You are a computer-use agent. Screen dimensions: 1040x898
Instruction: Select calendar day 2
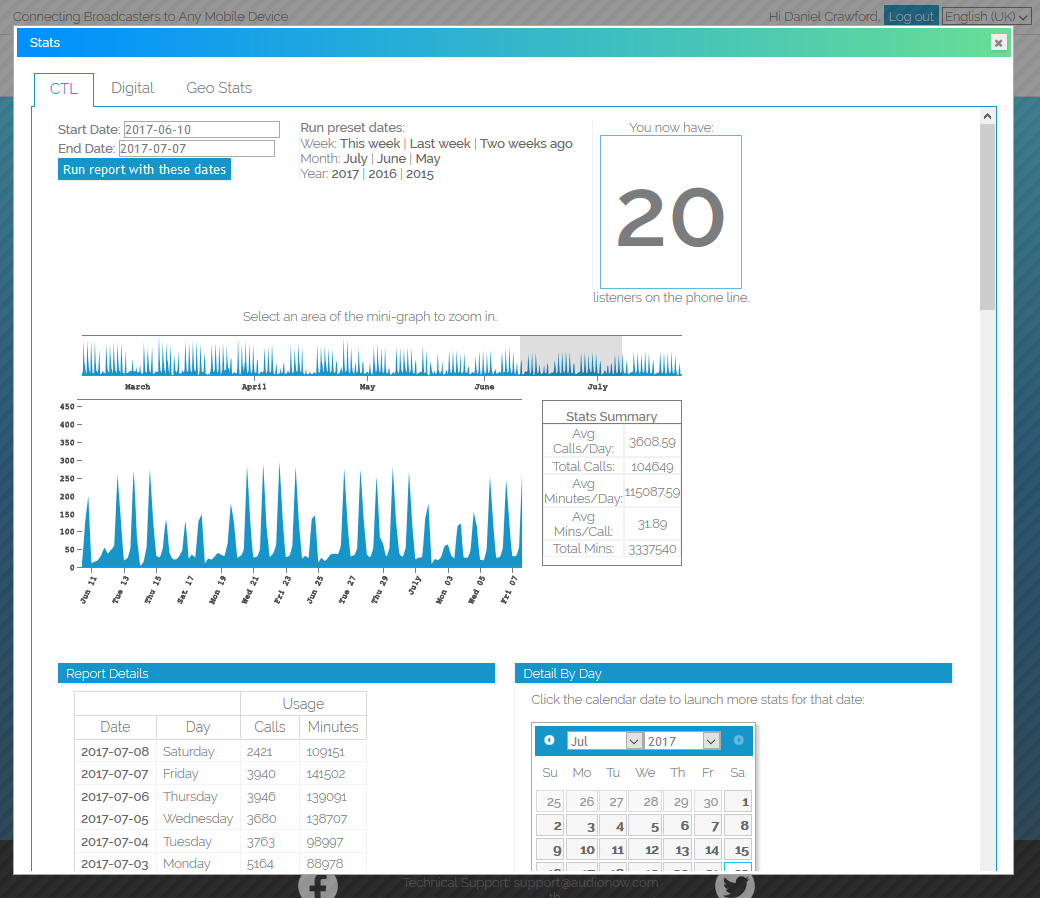coord(550,826)
